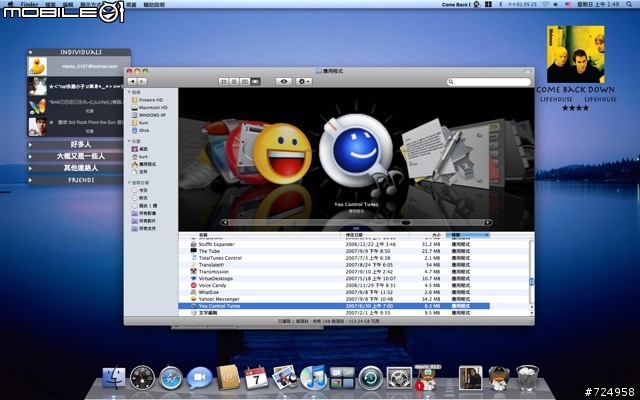Collapse the INDIVIDUALS contact group
Image resolution: width=640 pixels, height=400 pixels.
(x=31, y=52)
